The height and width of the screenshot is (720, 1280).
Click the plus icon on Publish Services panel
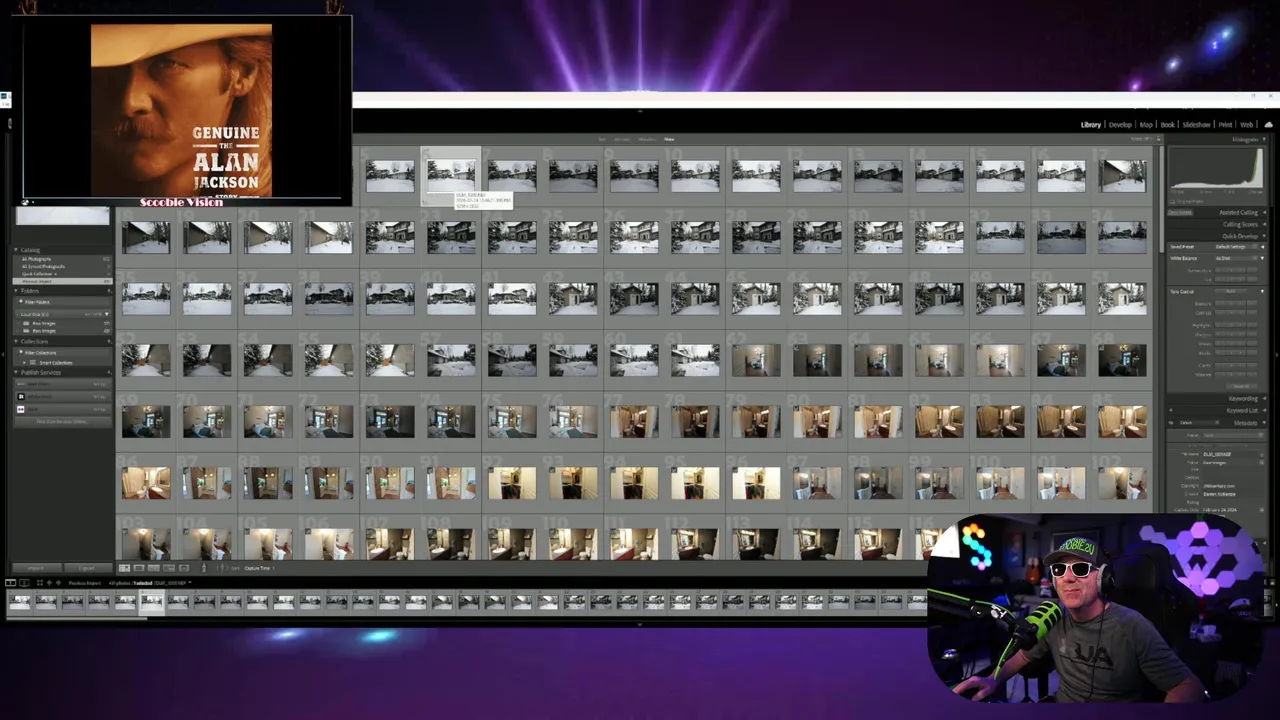pos(108,372)
